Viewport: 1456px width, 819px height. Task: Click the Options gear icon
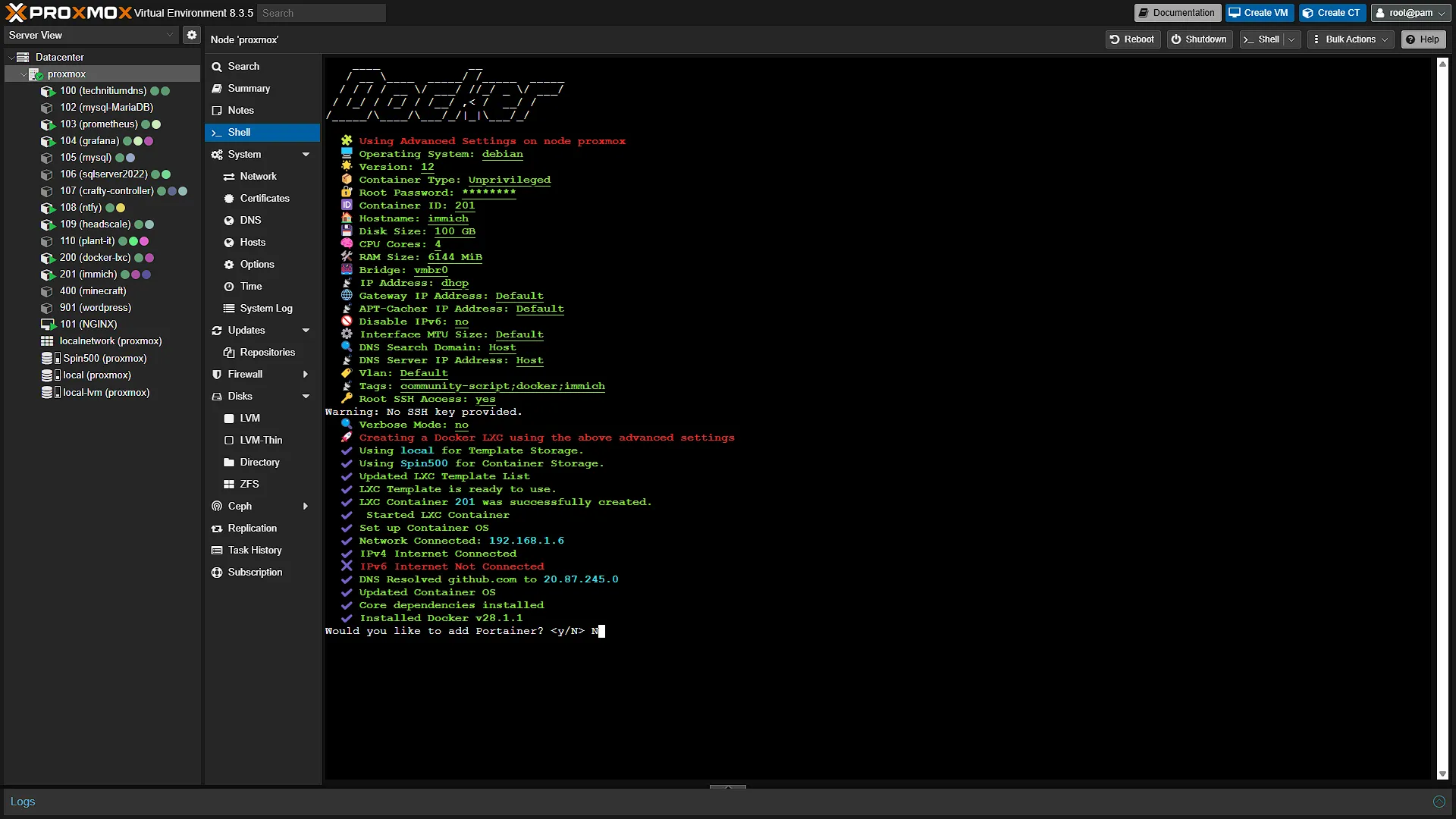pos(229,265)
